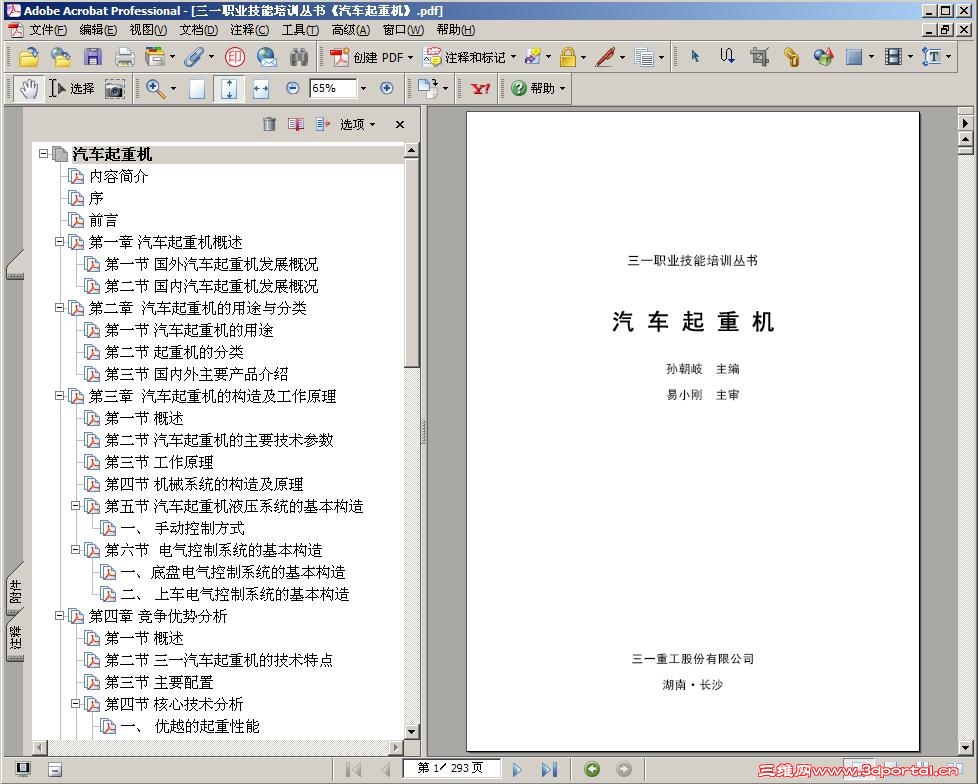
Task: Open the zoom percentage dropdown
Action: coord(363,88)
